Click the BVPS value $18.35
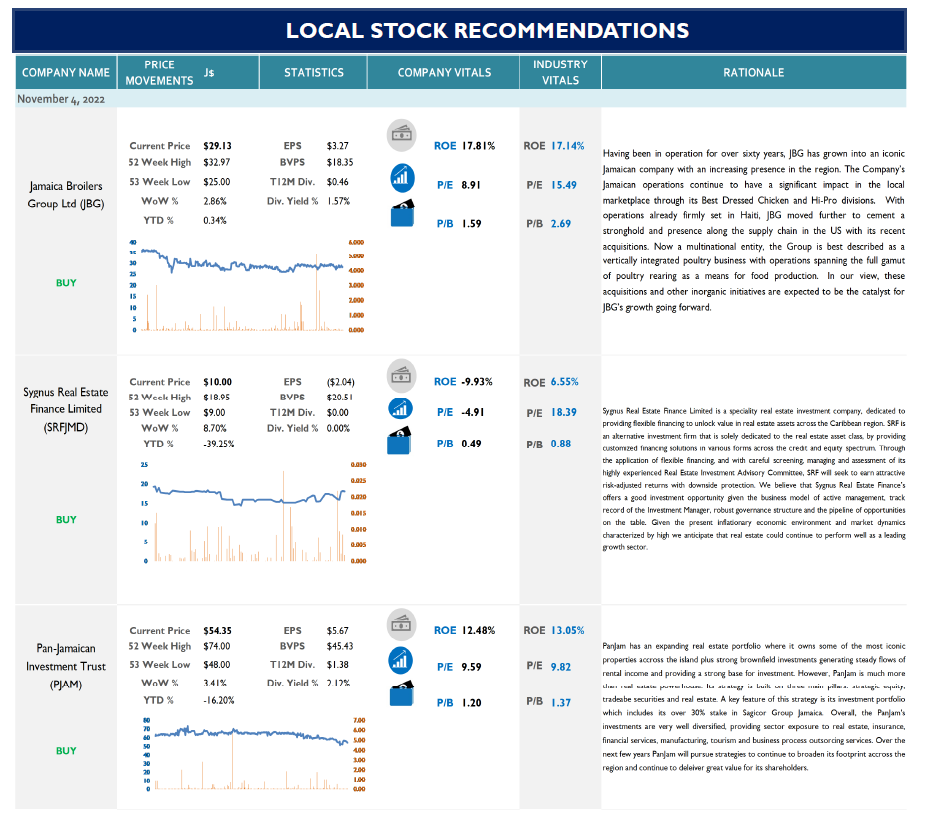 tap(340, 162)
